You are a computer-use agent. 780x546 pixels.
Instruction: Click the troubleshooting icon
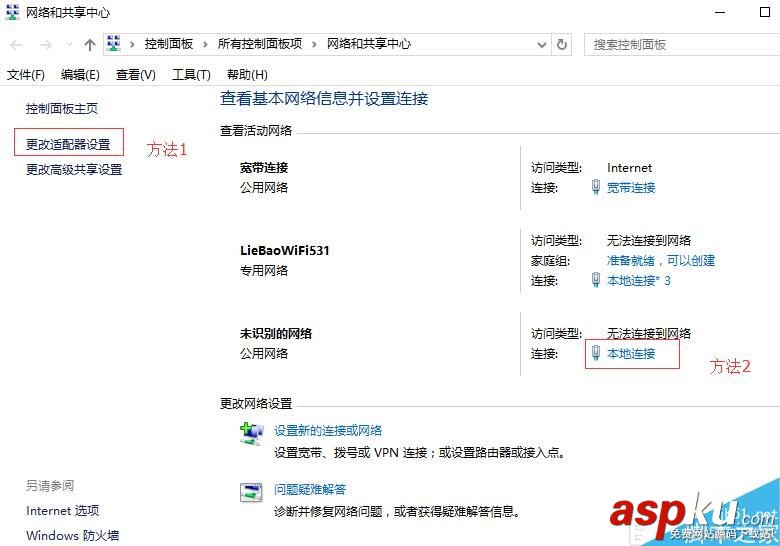[251, 492]
